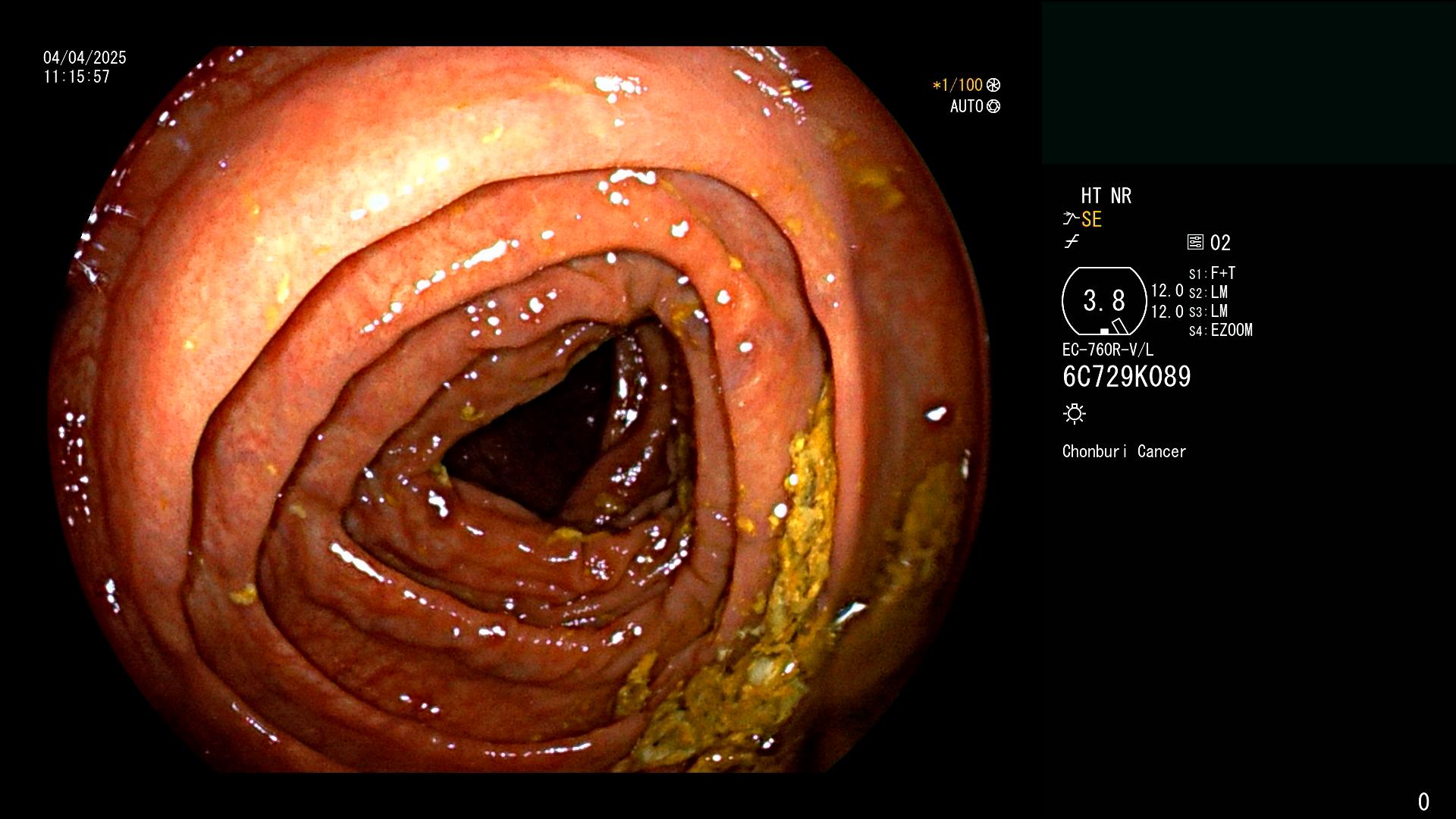
Task: Click the AUTO iris mode icon
Action: click(993, 106)
